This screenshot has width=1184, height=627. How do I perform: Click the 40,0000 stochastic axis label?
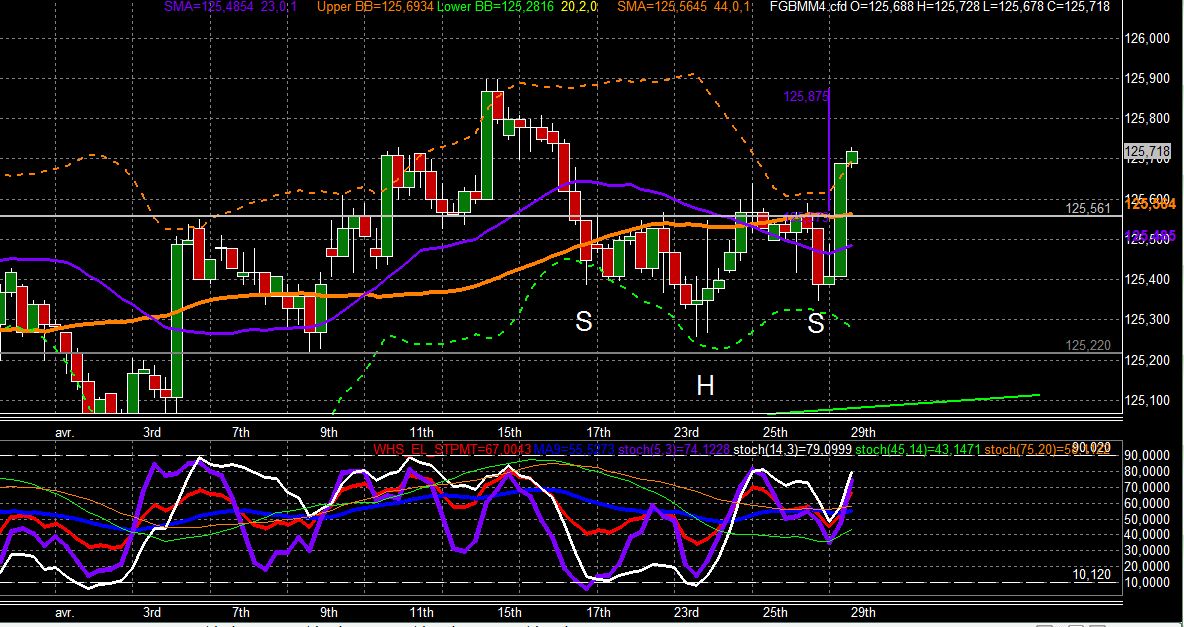pyautogui.click(x=1149, y=534)
